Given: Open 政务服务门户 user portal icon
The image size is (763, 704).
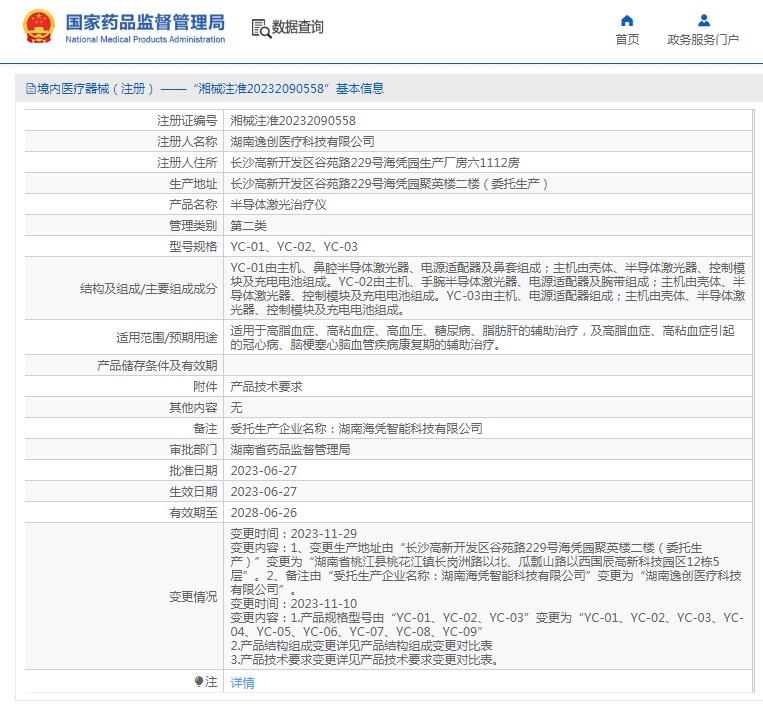Looking at the screenshot, I should pos(704,20).
